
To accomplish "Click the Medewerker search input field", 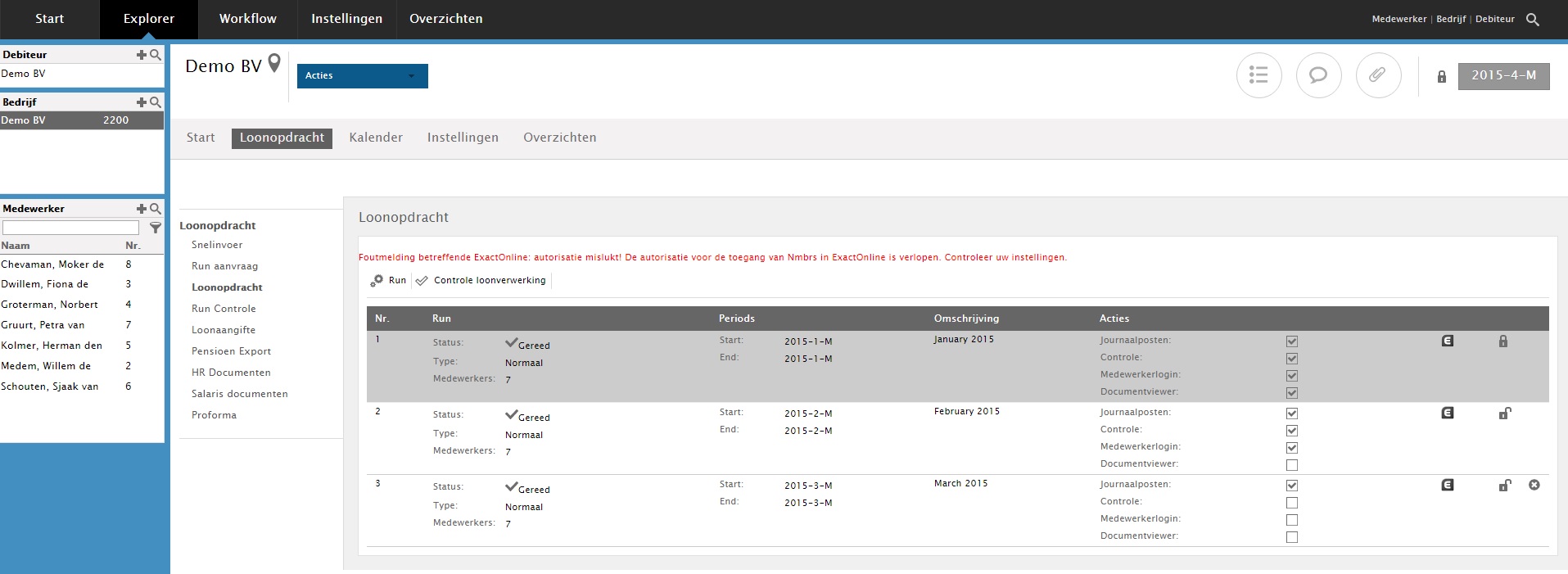I will tap(70, 228).
